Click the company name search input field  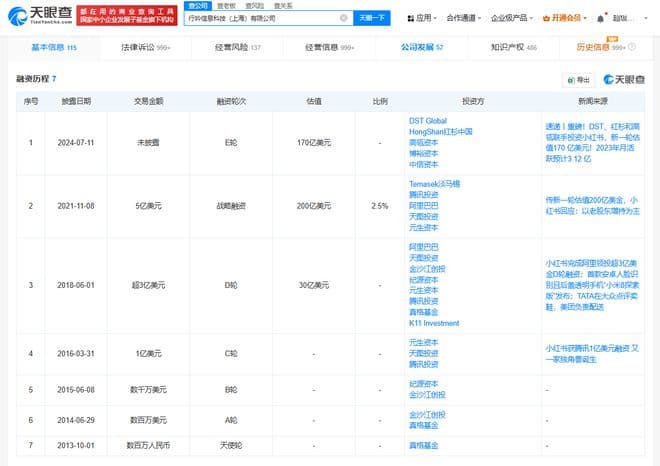click(x=260, y=18)
